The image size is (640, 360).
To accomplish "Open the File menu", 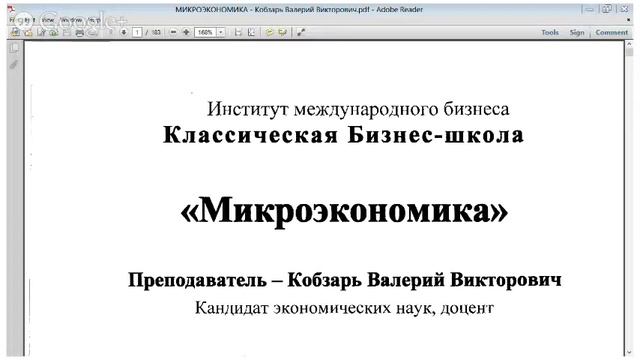I will [12, 20].
